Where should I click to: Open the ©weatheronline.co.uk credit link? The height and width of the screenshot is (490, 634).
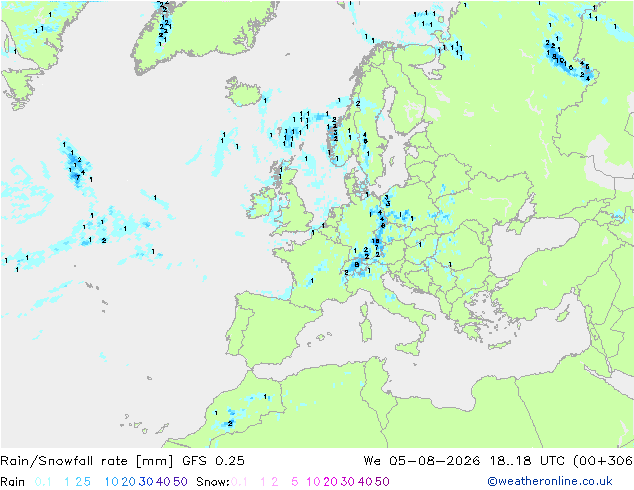pos(550,481)
